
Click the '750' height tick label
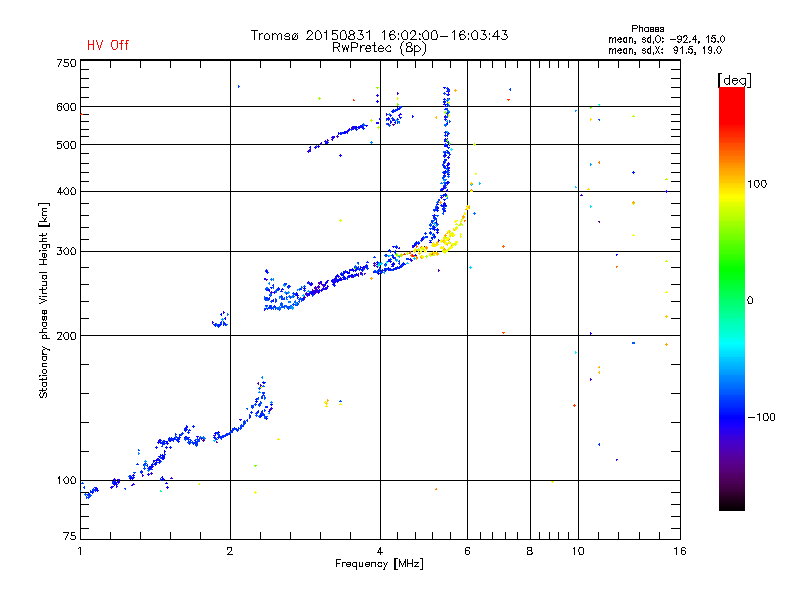[66, 63]
